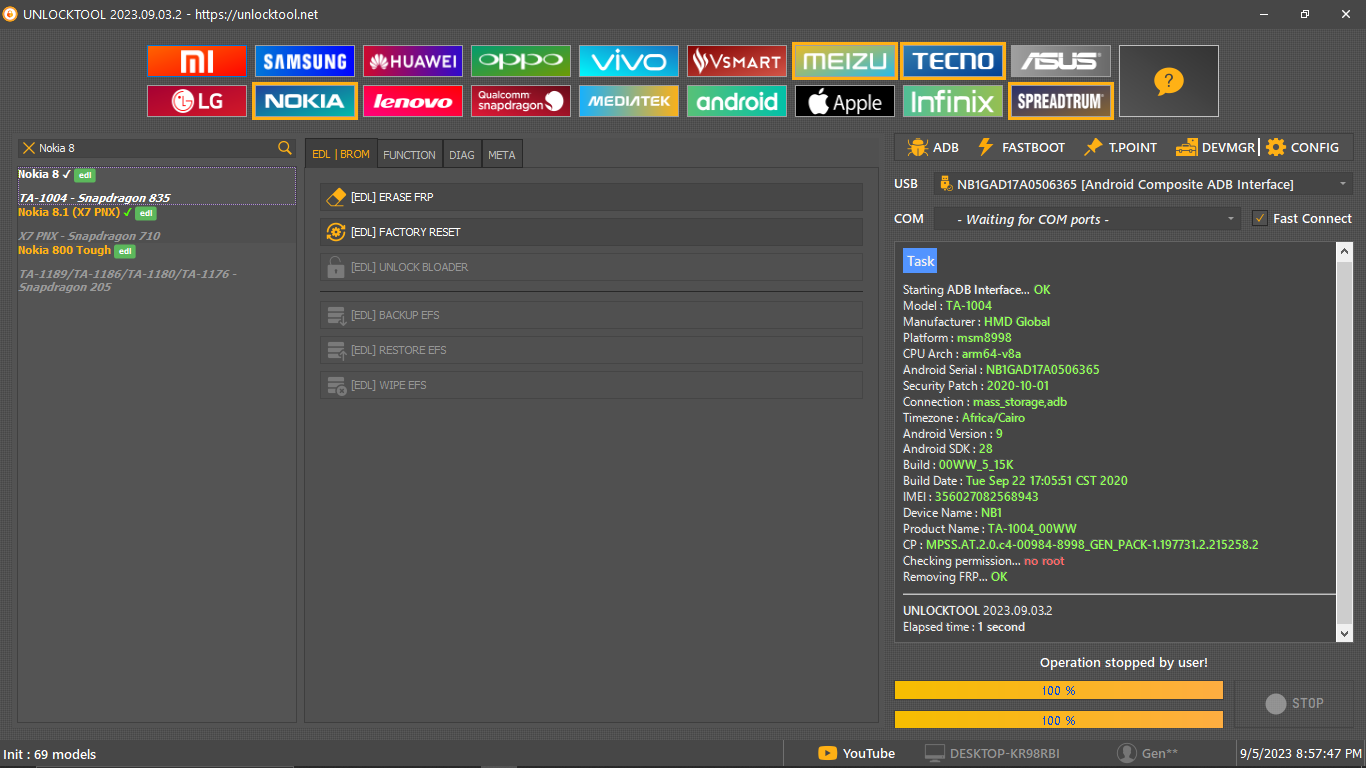This screenshot has width=1366, height=768.
Task: Click the Gen** user account icon
Action: 1127,753
